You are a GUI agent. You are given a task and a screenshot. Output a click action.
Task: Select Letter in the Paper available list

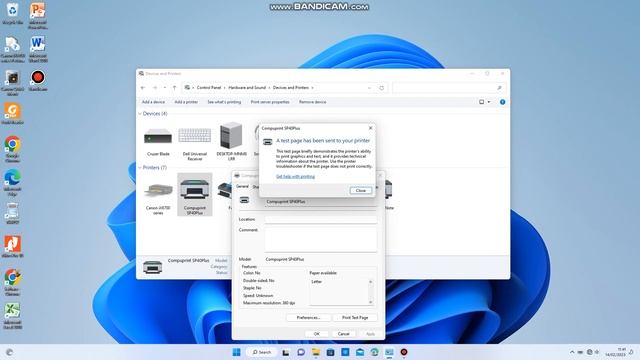click(x=317, y=282)
